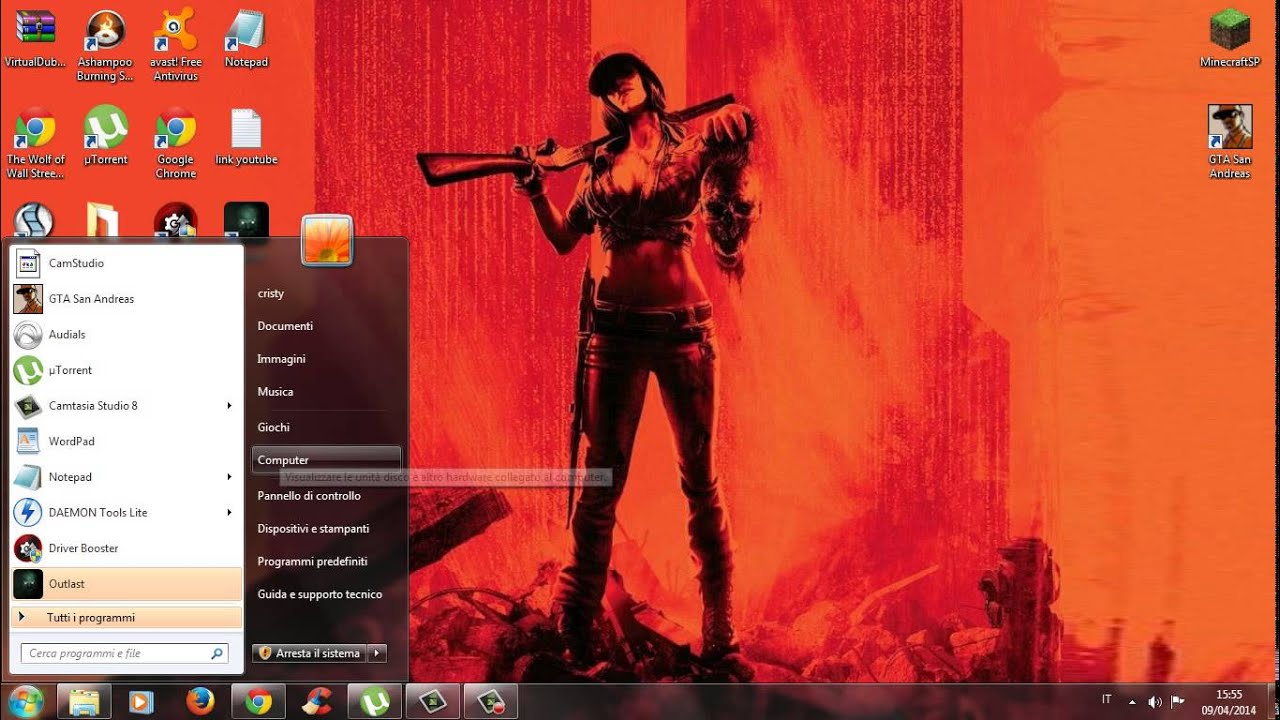The height and width of the screenshot is (720, 1280).
Task: Open The Wolf of Wall Street desktop shortcut
Action: pyautogui.click(x=35, y=142)
